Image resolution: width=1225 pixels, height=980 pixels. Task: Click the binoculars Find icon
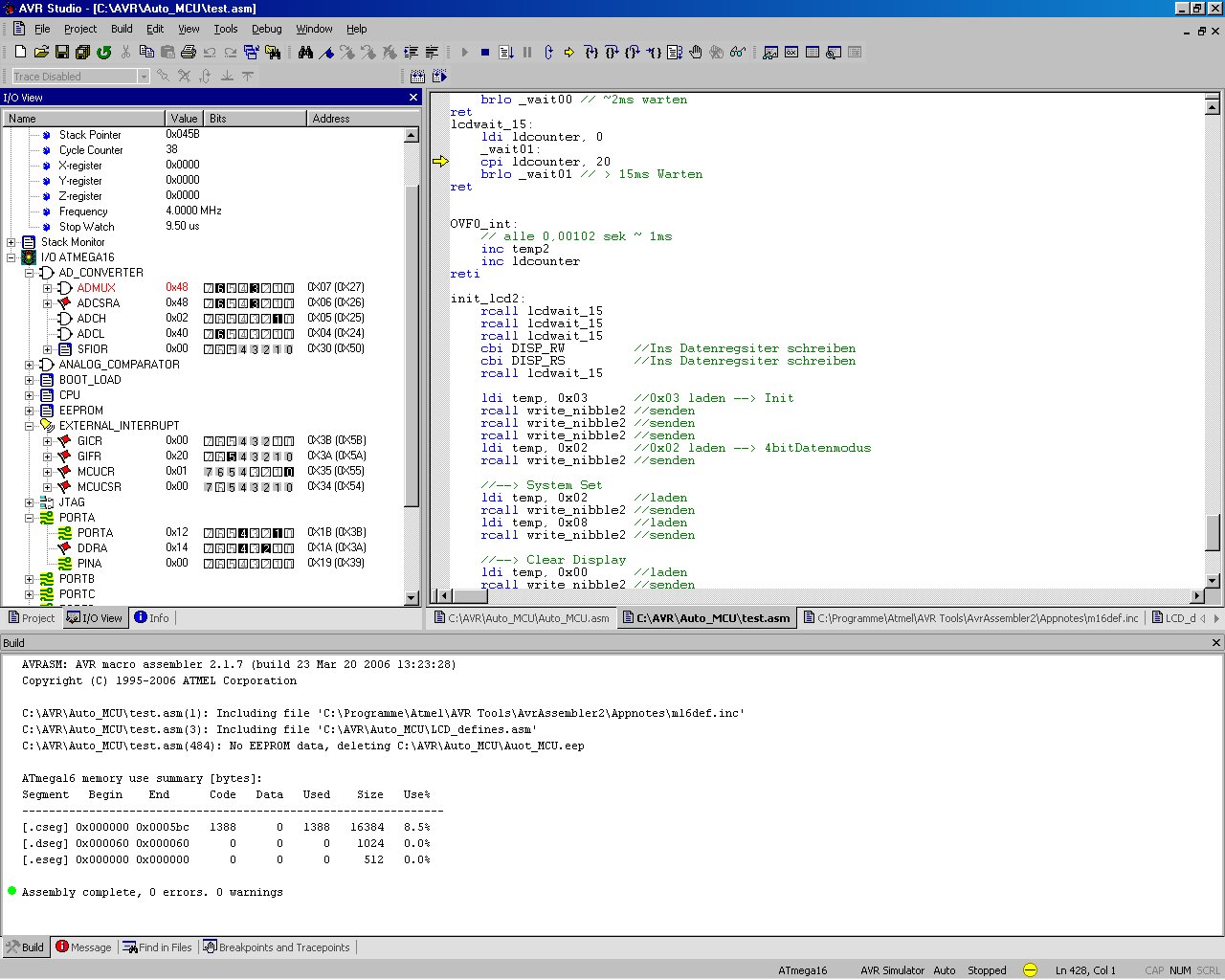[x=305, y=52]
